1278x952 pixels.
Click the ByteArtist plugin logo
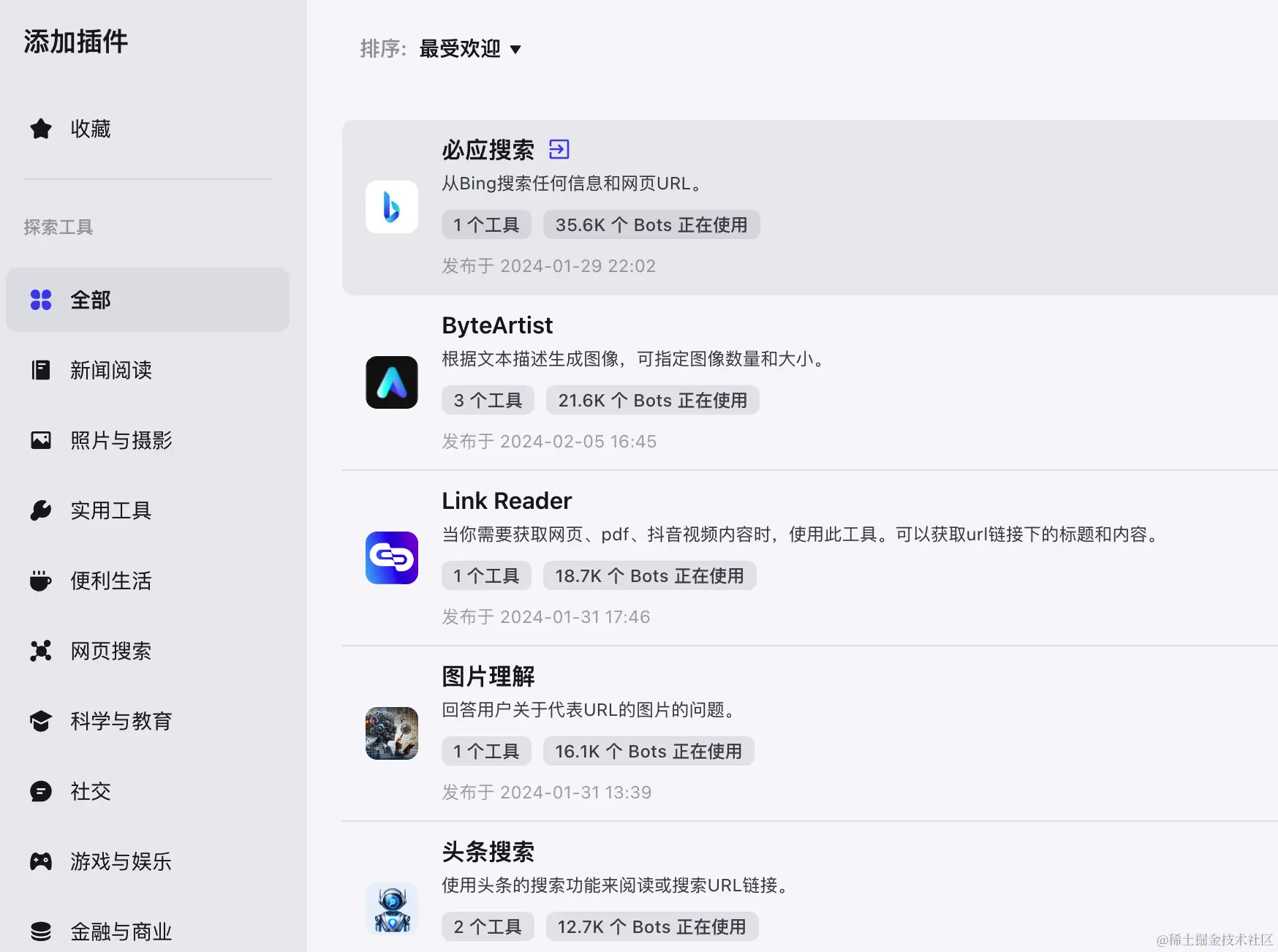[x=392, y=382]
